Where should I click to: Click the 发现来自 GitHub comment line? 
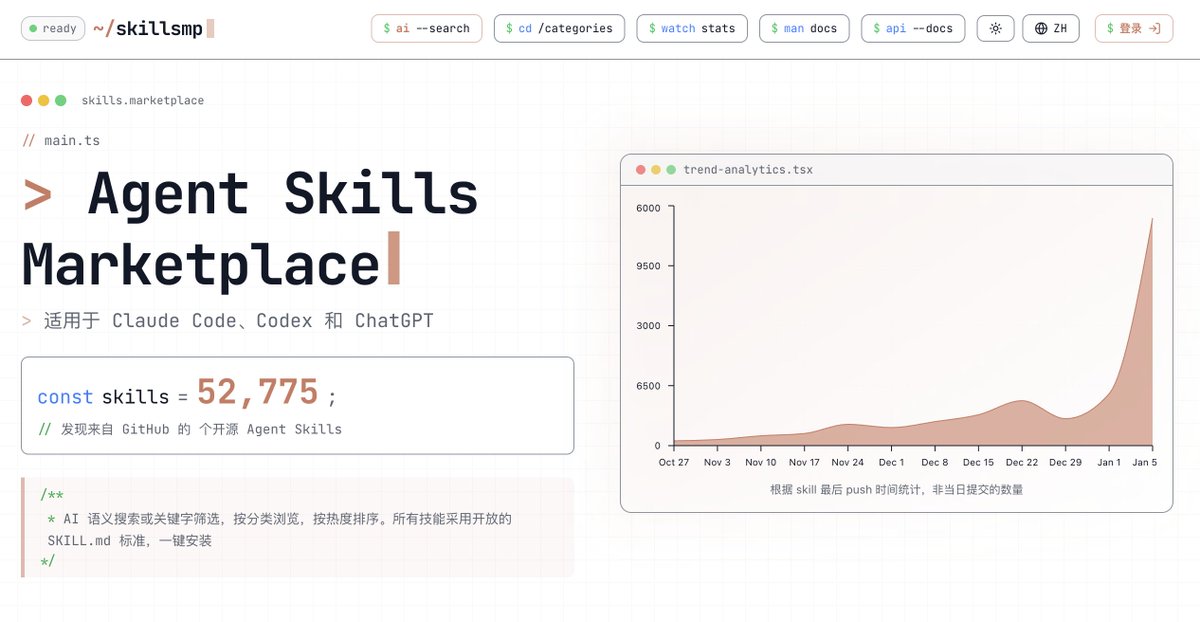[190, 429]
